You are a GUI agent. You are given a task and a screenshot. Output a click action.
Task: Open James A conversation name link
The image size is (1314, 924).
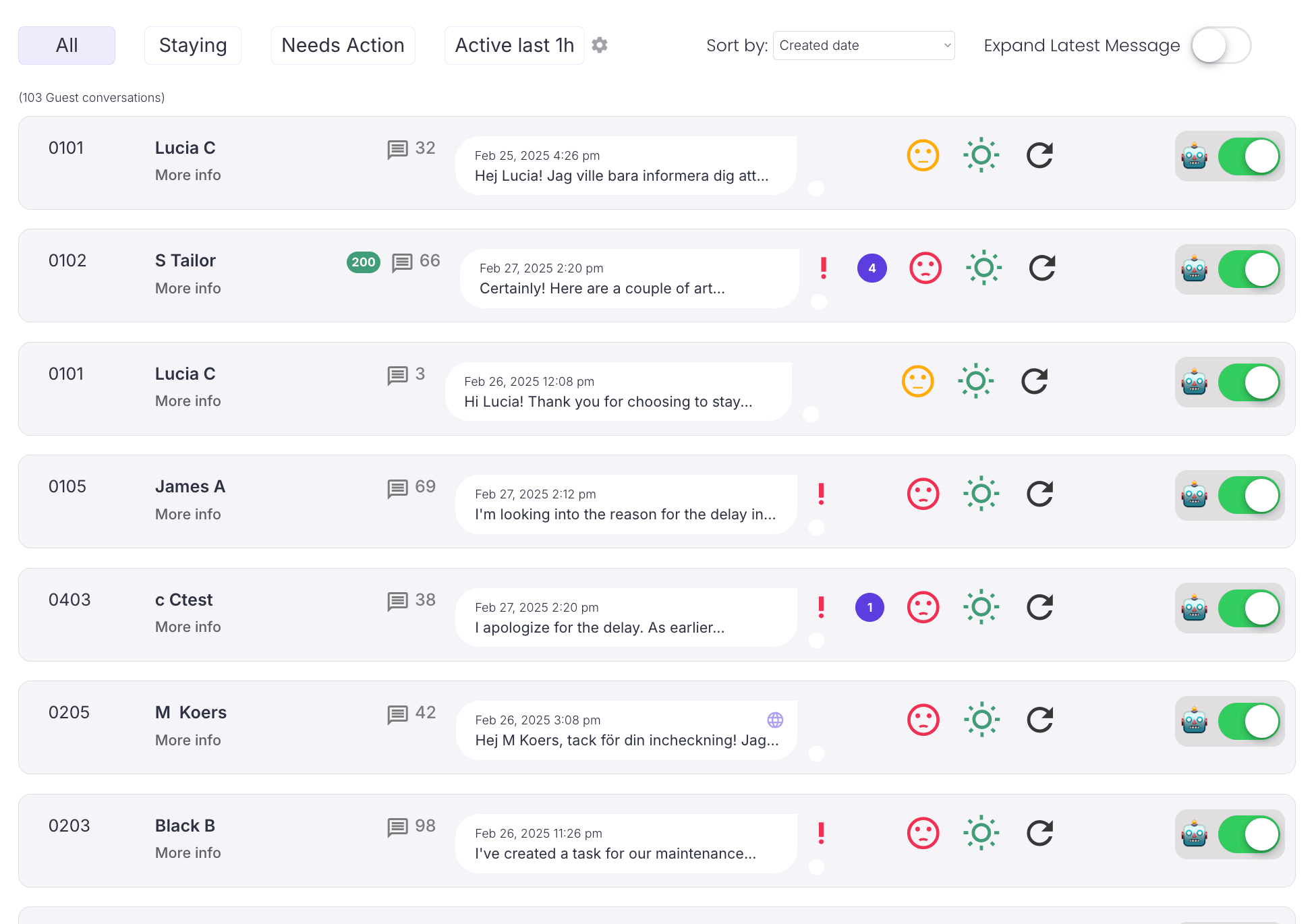point(190,486)
